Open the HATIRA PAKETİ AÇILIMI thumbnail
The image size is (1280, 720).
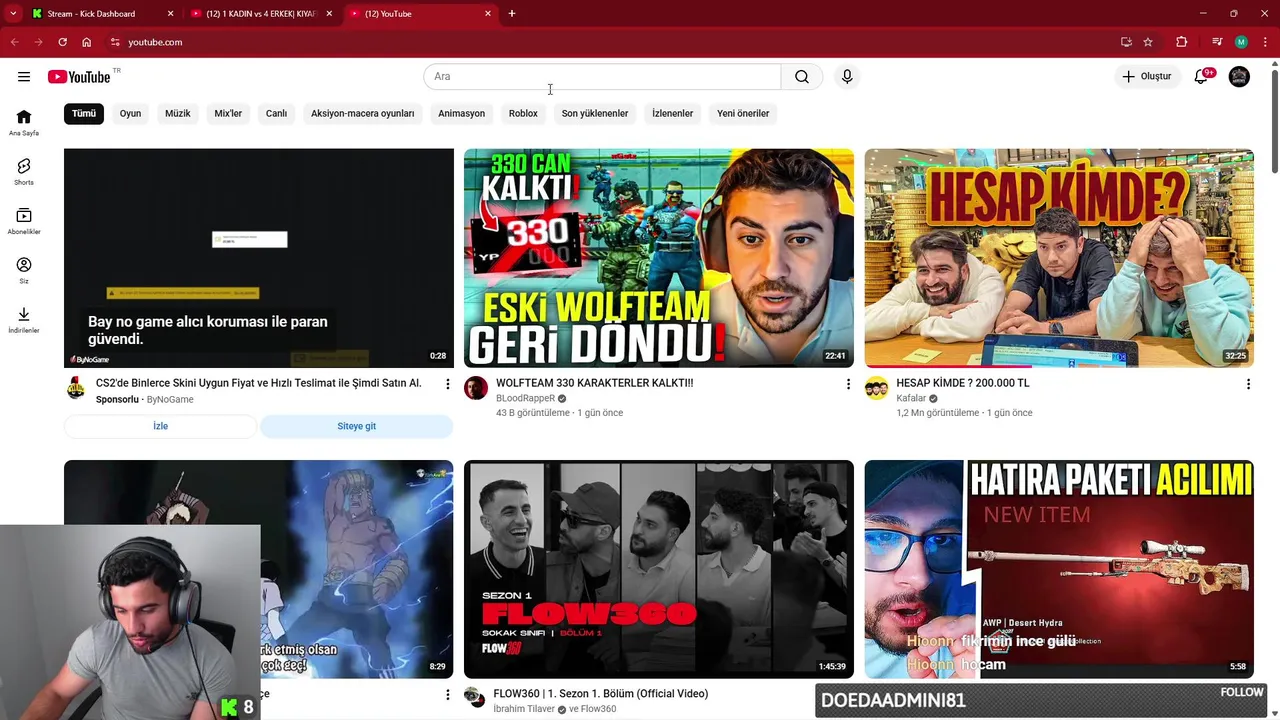[x=1059, y=569]
